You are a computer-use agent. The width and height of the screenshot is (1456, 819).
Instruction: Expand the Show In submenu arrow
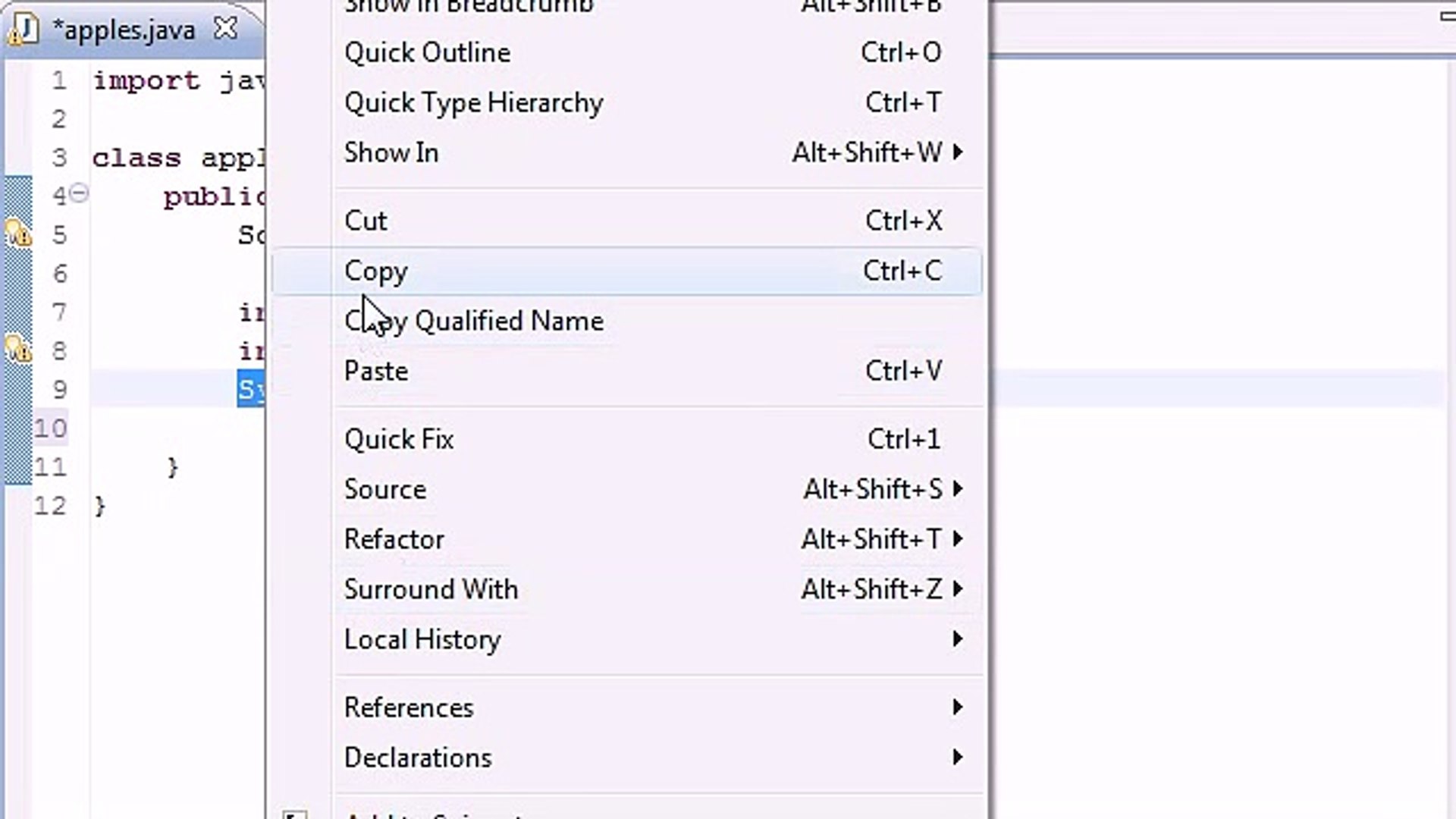(x=957, y=152)
